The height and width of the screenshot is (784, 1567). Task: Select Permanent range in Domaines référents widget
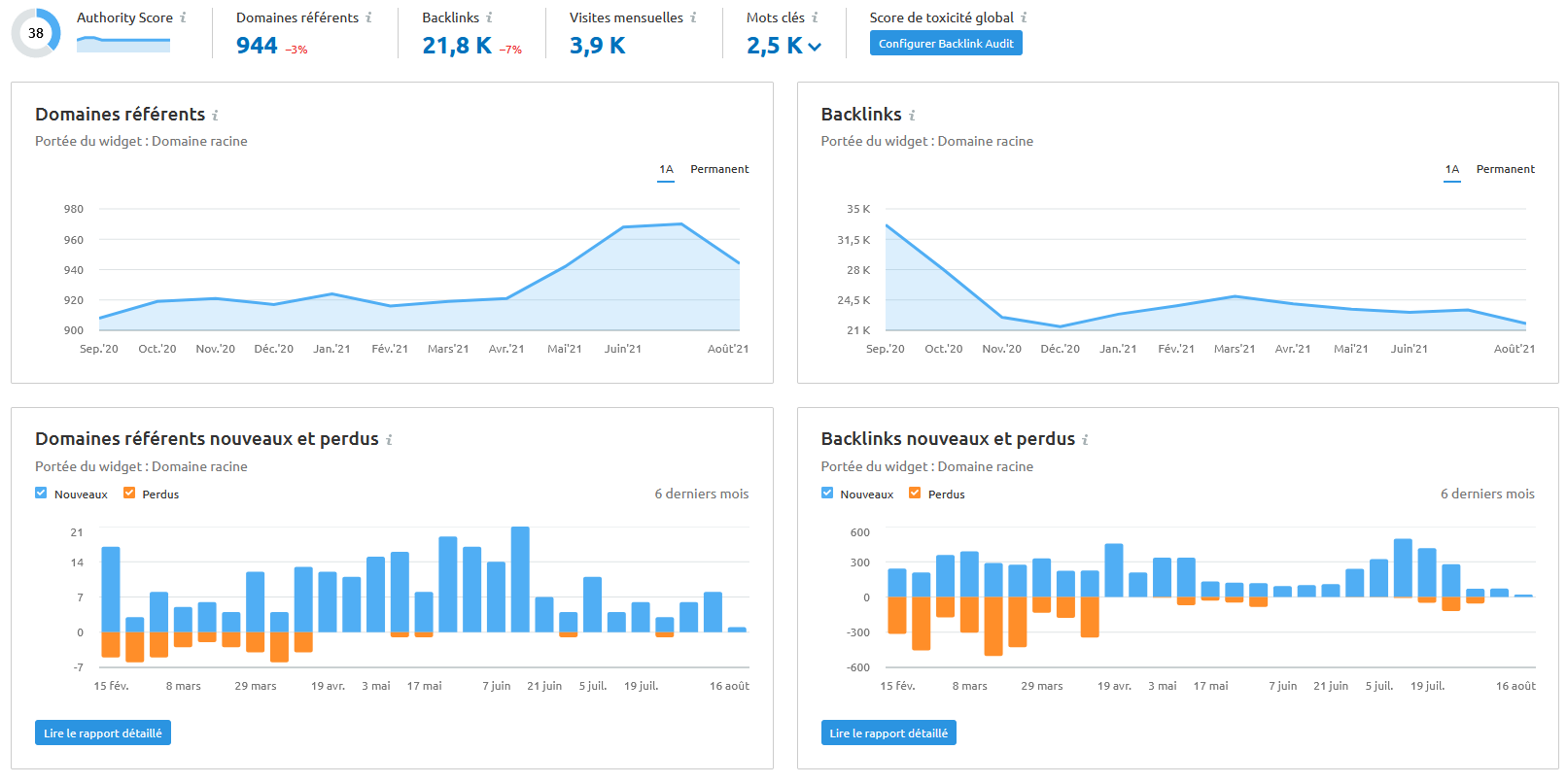tap(719, 169)
